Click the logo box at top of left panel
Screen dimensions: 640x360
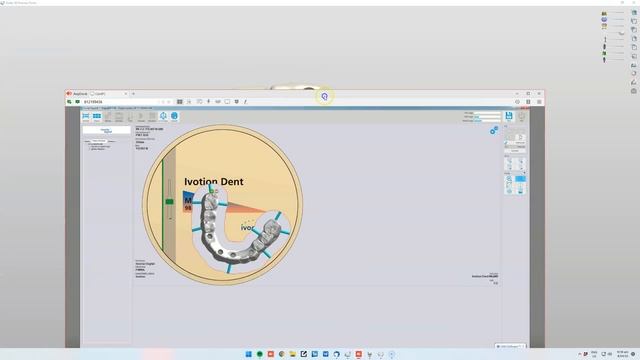pyautogui.click(x=107, y=130)
